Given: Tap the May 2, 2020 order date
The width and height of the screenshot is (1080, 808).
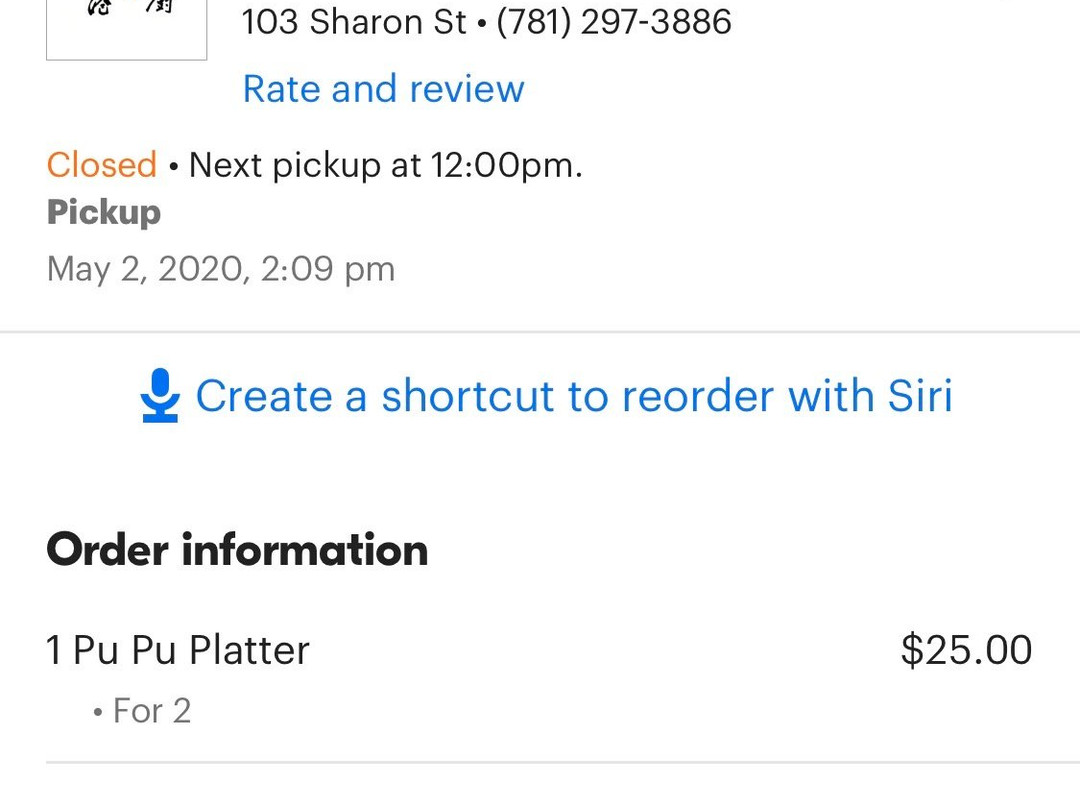Looking at the screenshot, I should tap(146, 269).
